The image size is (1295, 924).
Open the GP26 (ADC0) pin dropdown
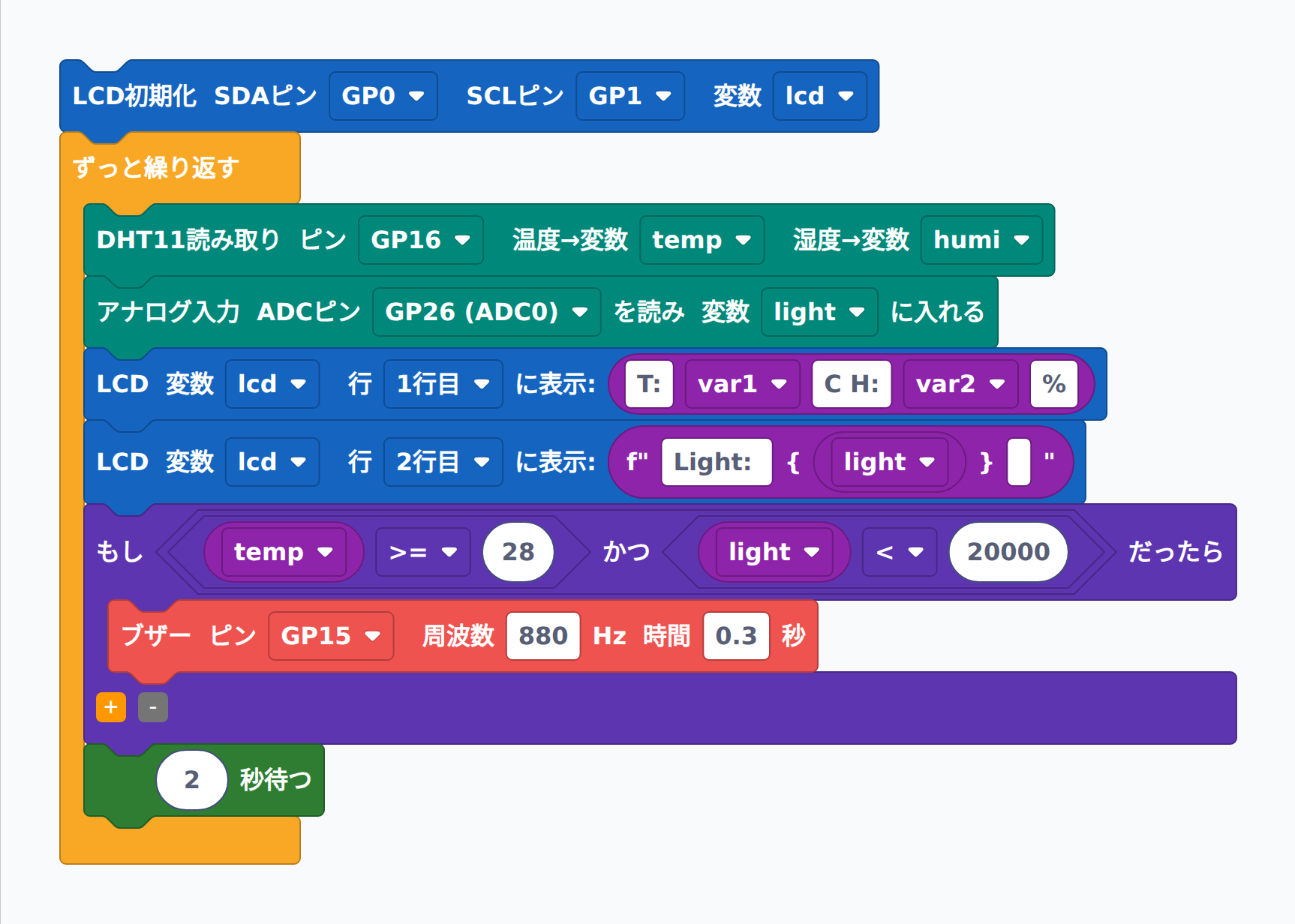487,312
